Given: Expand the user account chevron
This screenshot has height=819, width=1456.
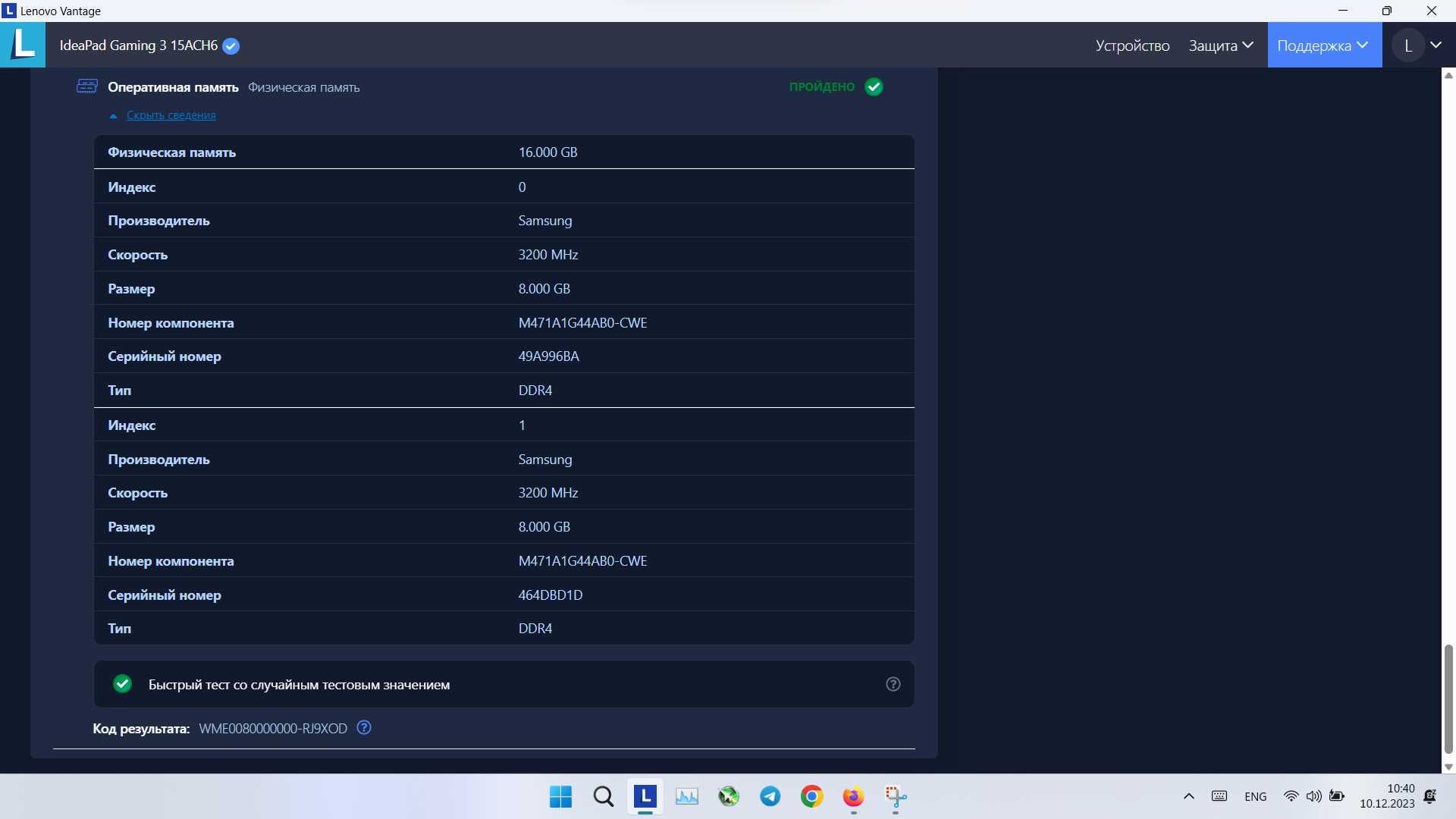Looking at the screenshot, I should pyautogui.click(x=1436, y=45).
